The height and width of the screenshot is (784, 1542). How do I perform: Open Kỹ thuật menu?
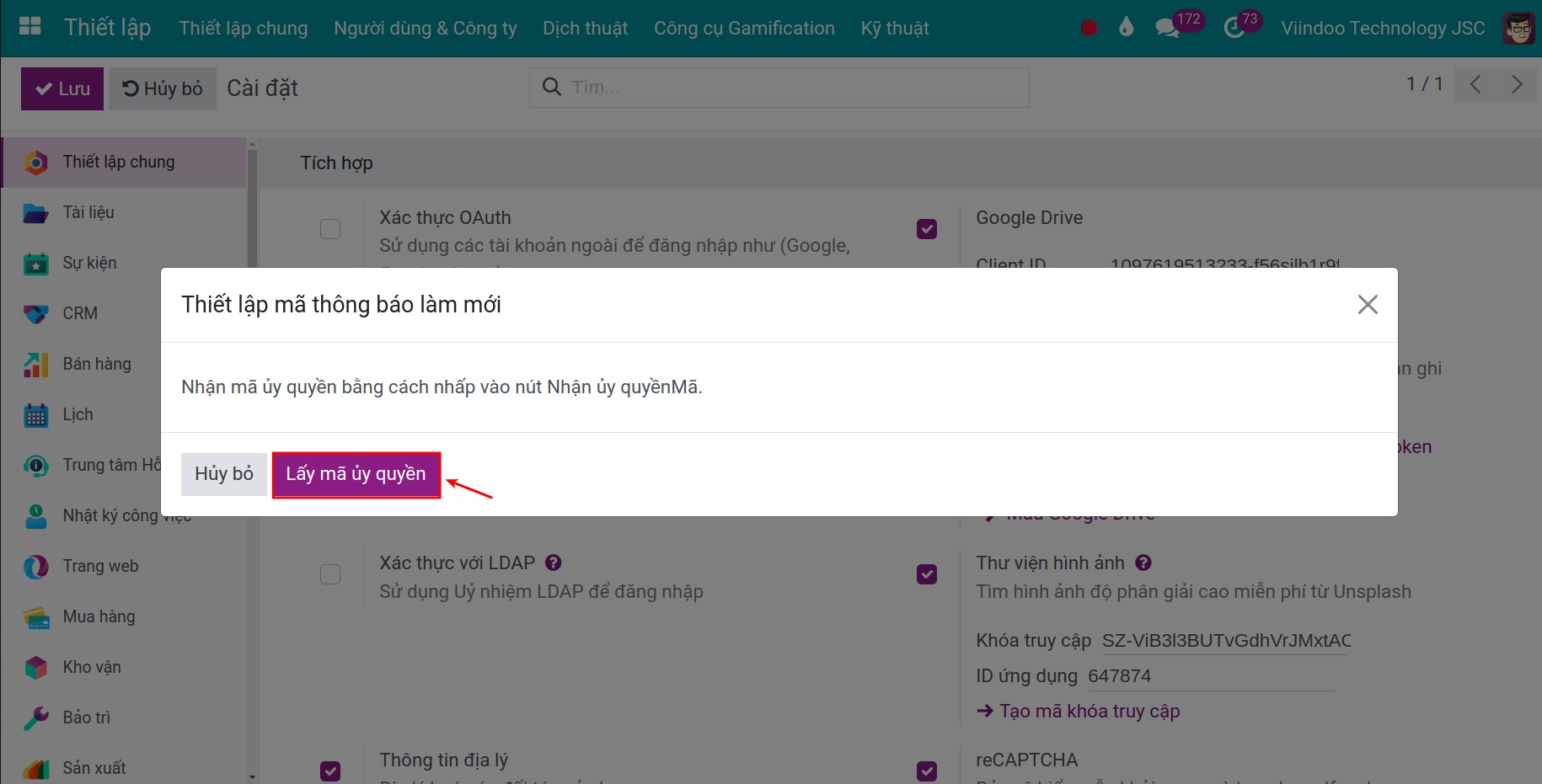coord(895,28)
